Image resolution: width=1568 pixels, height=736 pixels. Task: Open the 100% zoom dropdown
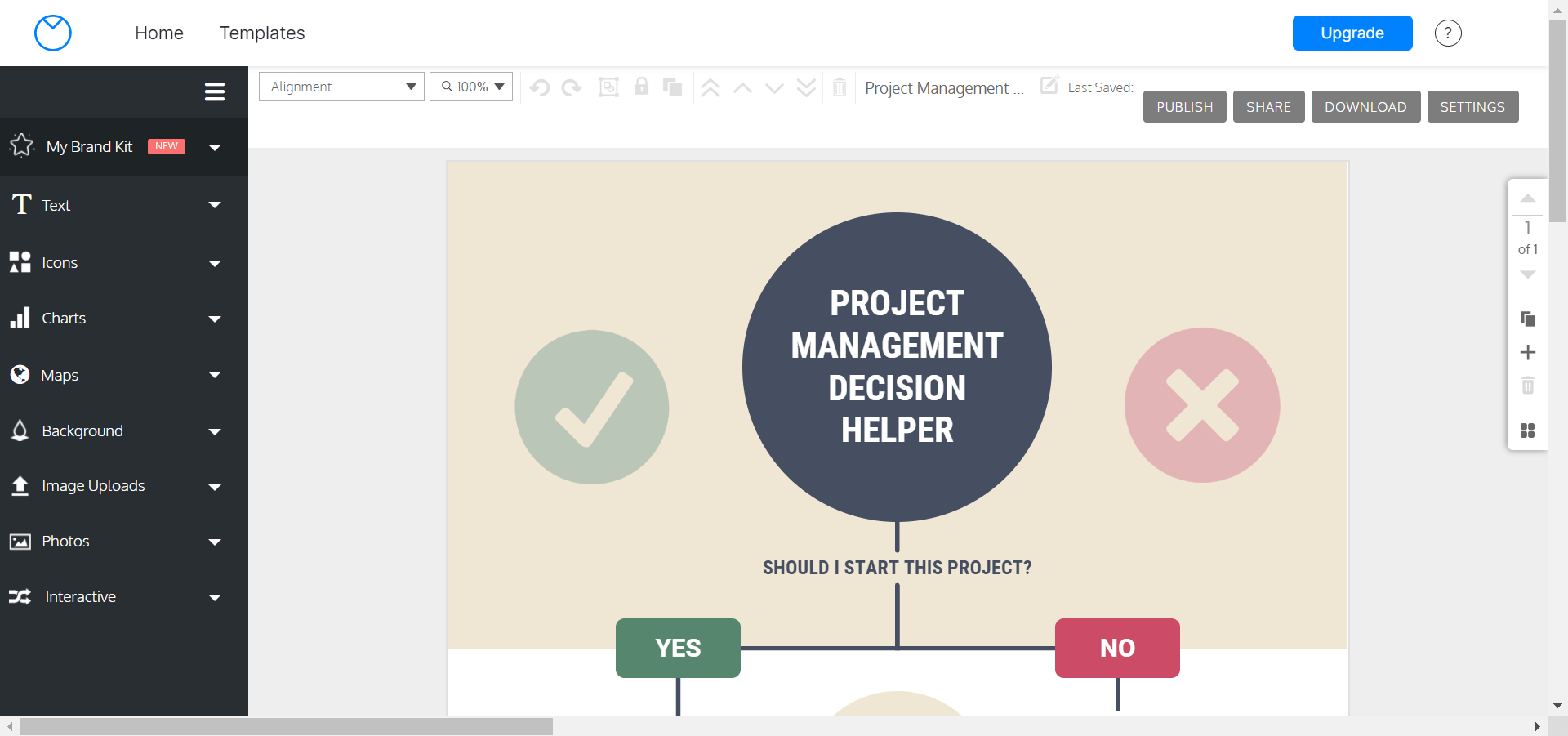pos(471,87)
